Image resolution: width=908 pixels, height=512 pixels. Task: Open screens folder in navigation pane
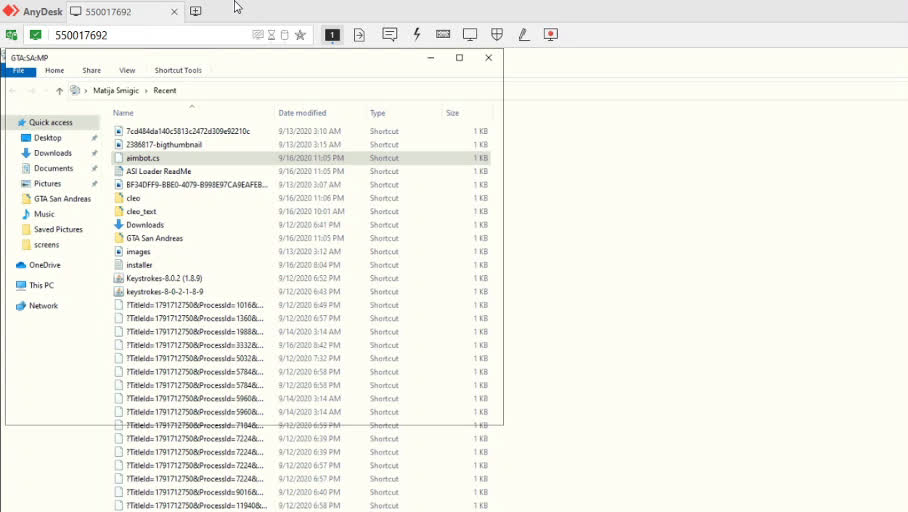click(46, 245)
